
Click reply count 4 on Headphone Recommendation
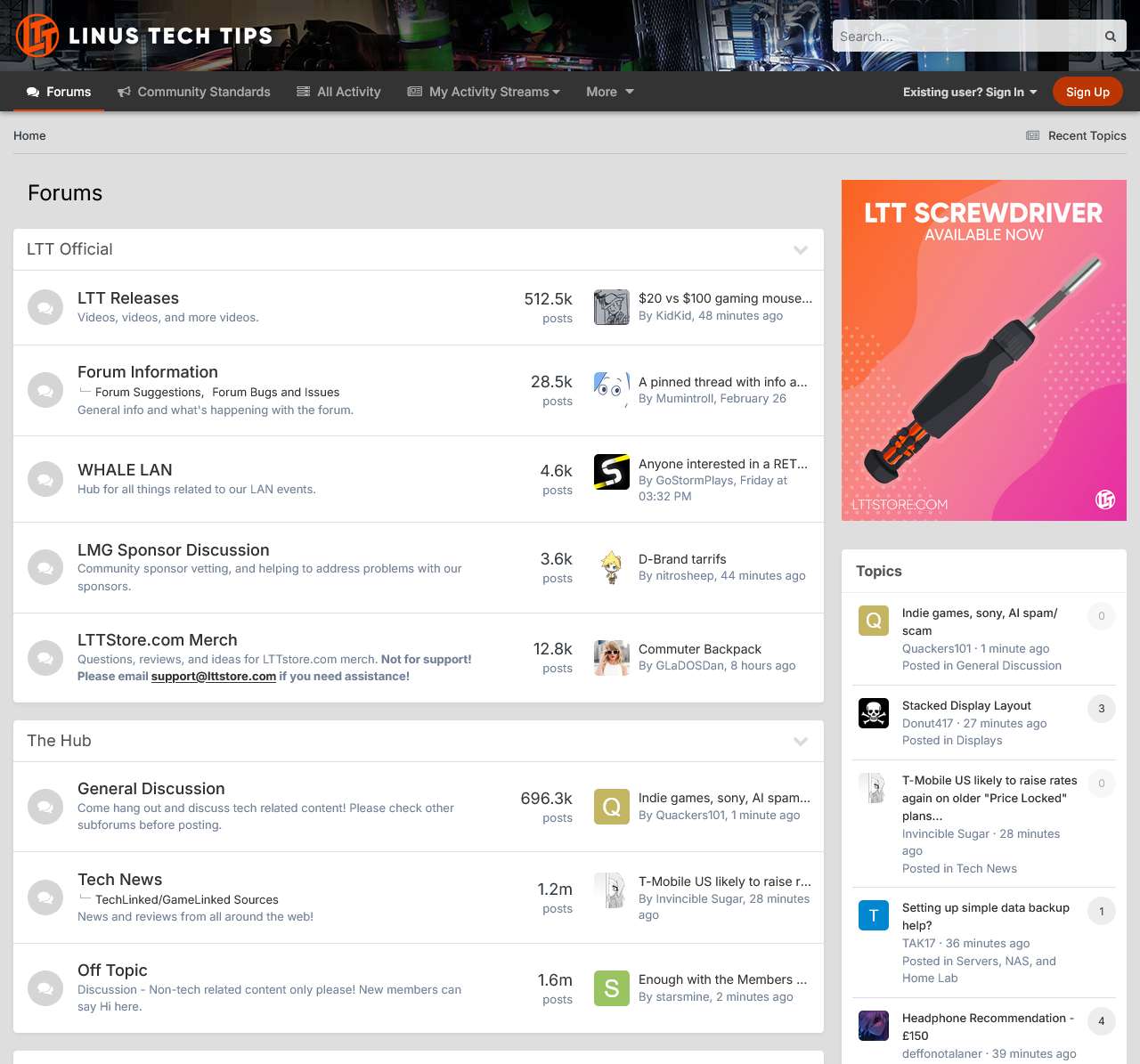click(x=1102, y=1021)
